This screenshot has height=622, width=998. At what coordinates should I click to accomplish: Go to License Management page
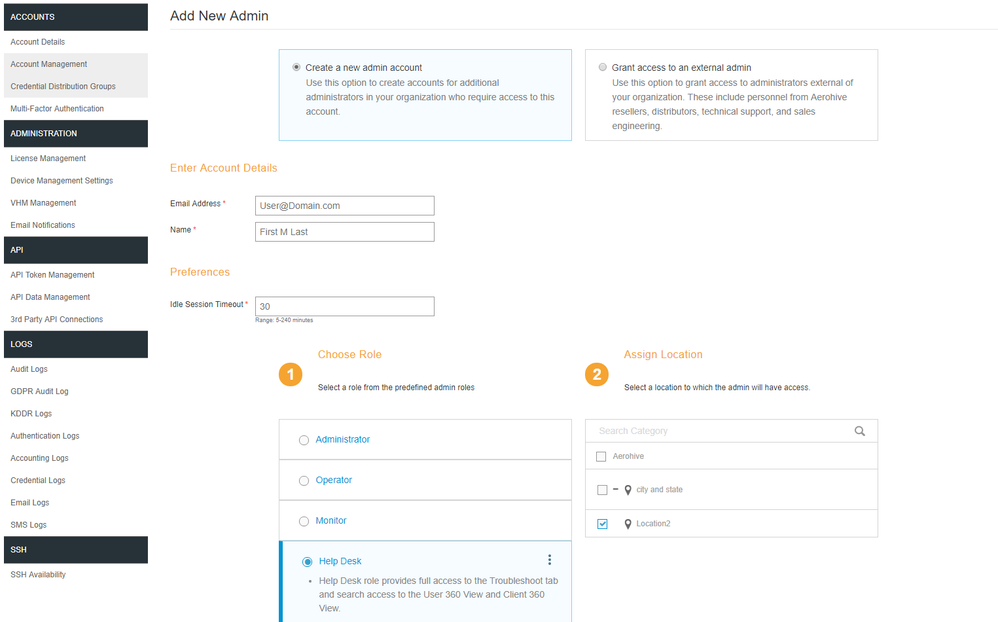coord(48,158)
